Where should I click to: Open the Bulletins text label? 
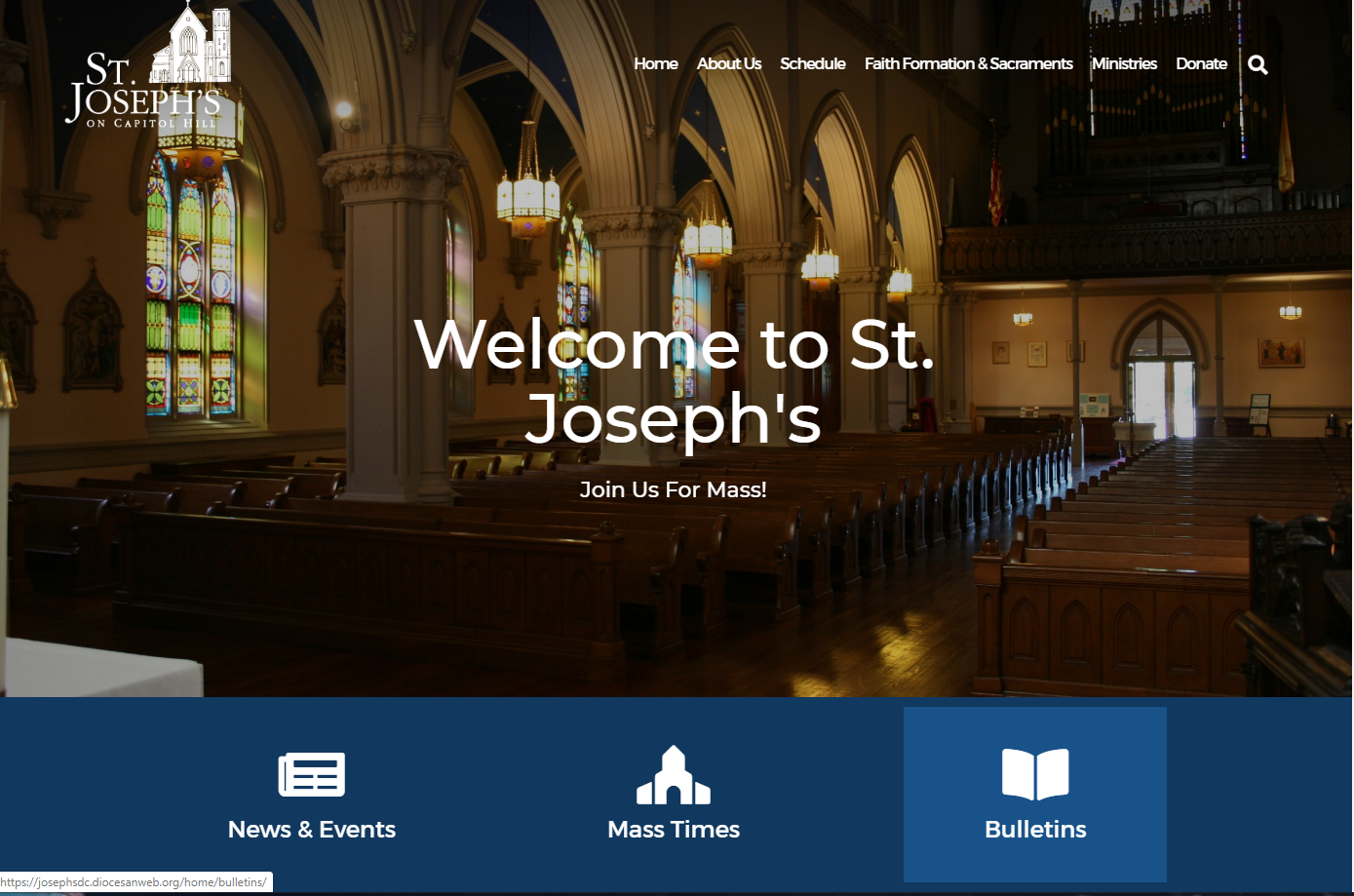(x=1035, y=830)
